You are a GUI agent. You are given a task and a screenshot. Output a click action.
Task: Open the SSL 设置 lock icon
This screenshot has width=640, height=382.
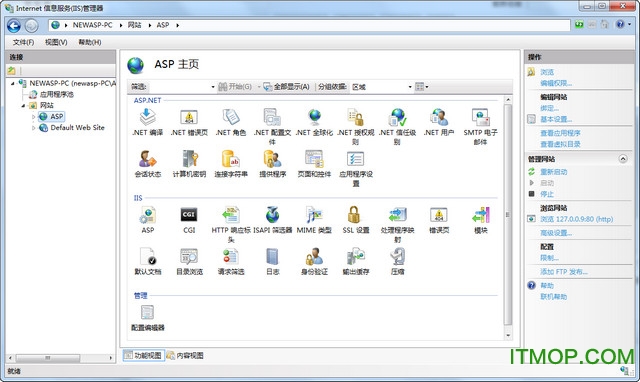pos(354,215)
